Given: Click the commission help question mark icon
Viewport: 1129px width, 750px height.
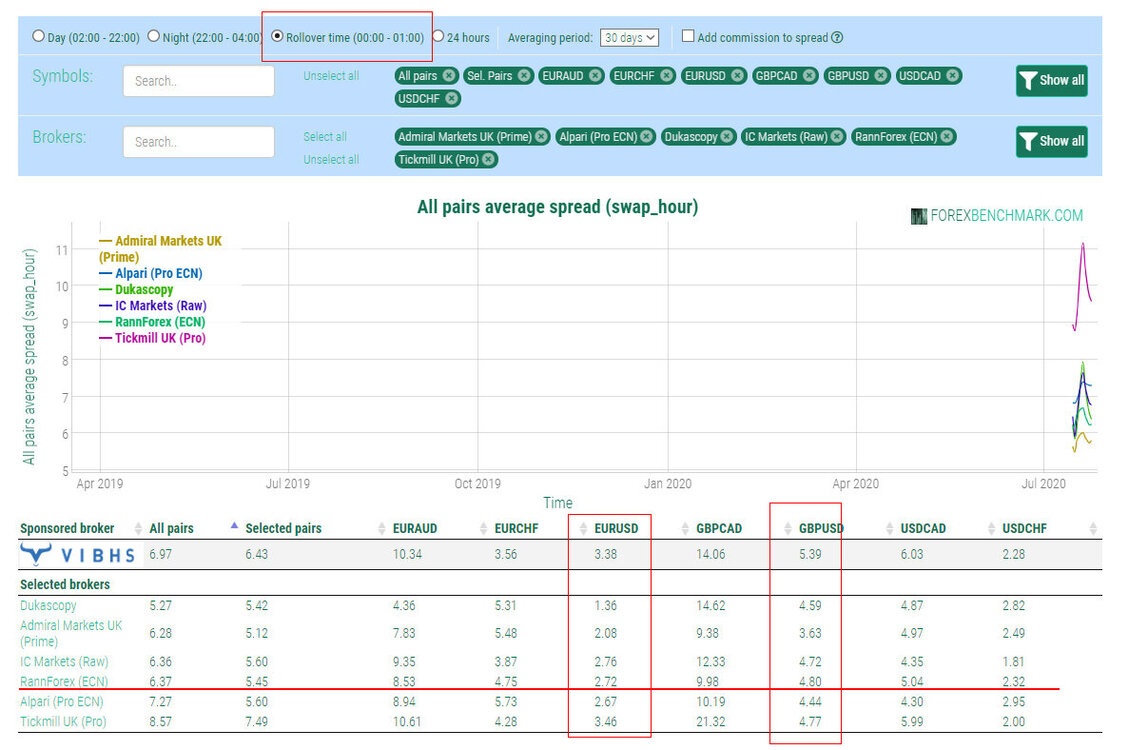Looking at the screenshot, I should [837, 37].
